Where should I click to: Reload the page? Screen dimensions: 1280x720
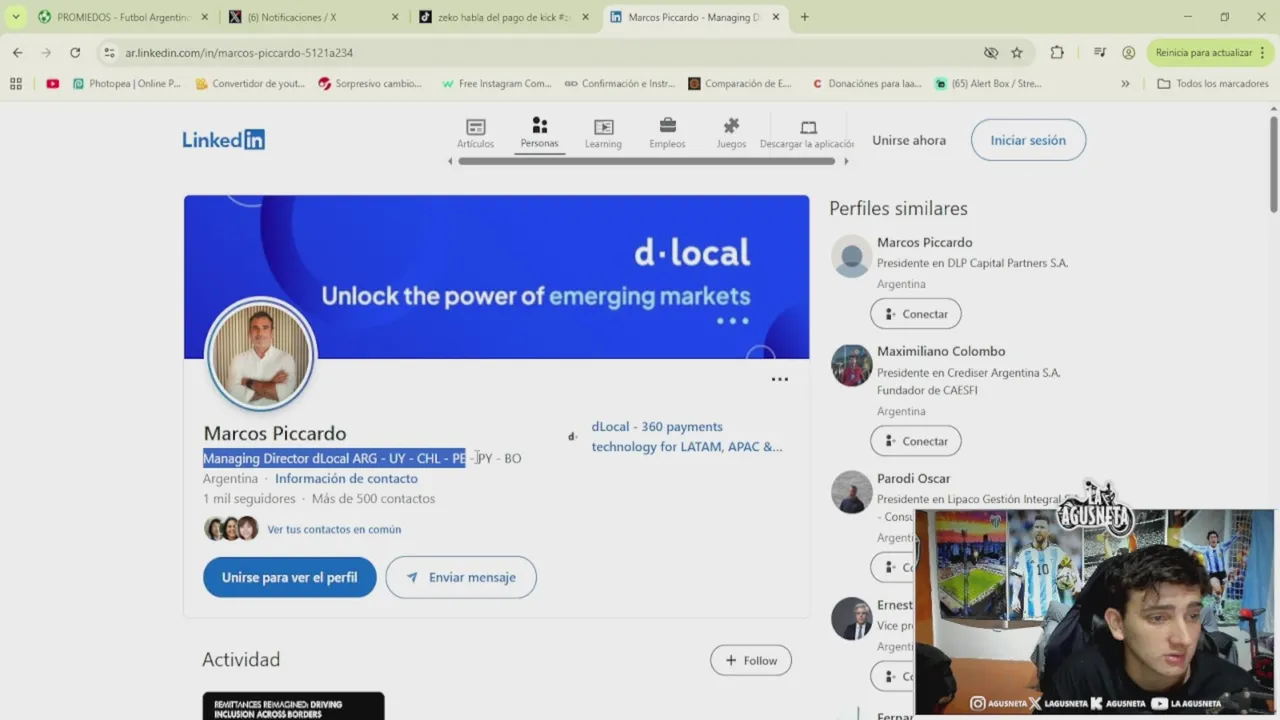tap(75, 53)
